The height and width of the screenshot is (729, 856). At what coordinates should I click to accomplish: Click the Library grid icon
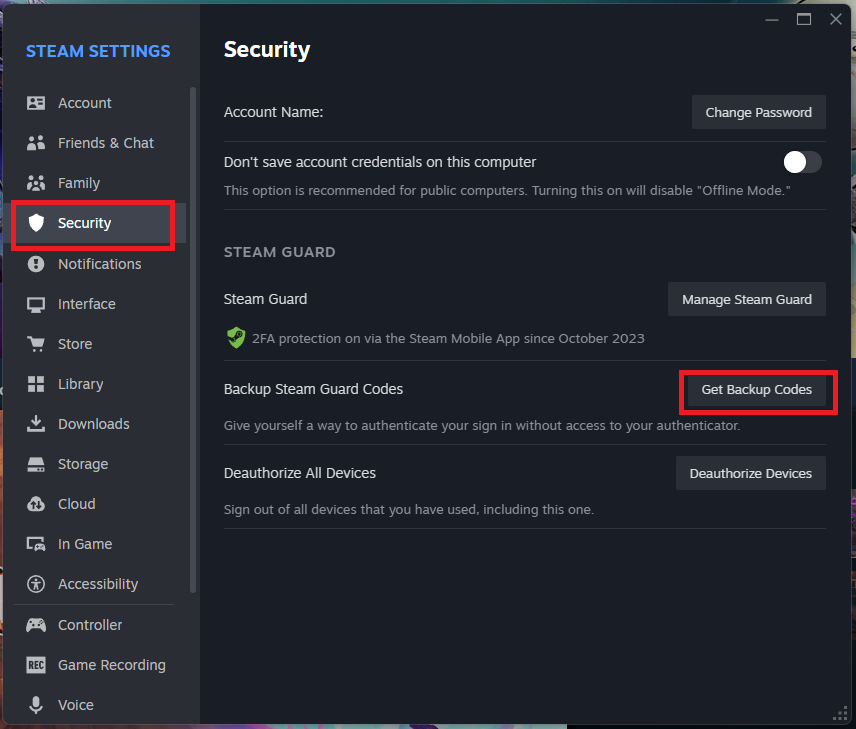pos(36,384)
